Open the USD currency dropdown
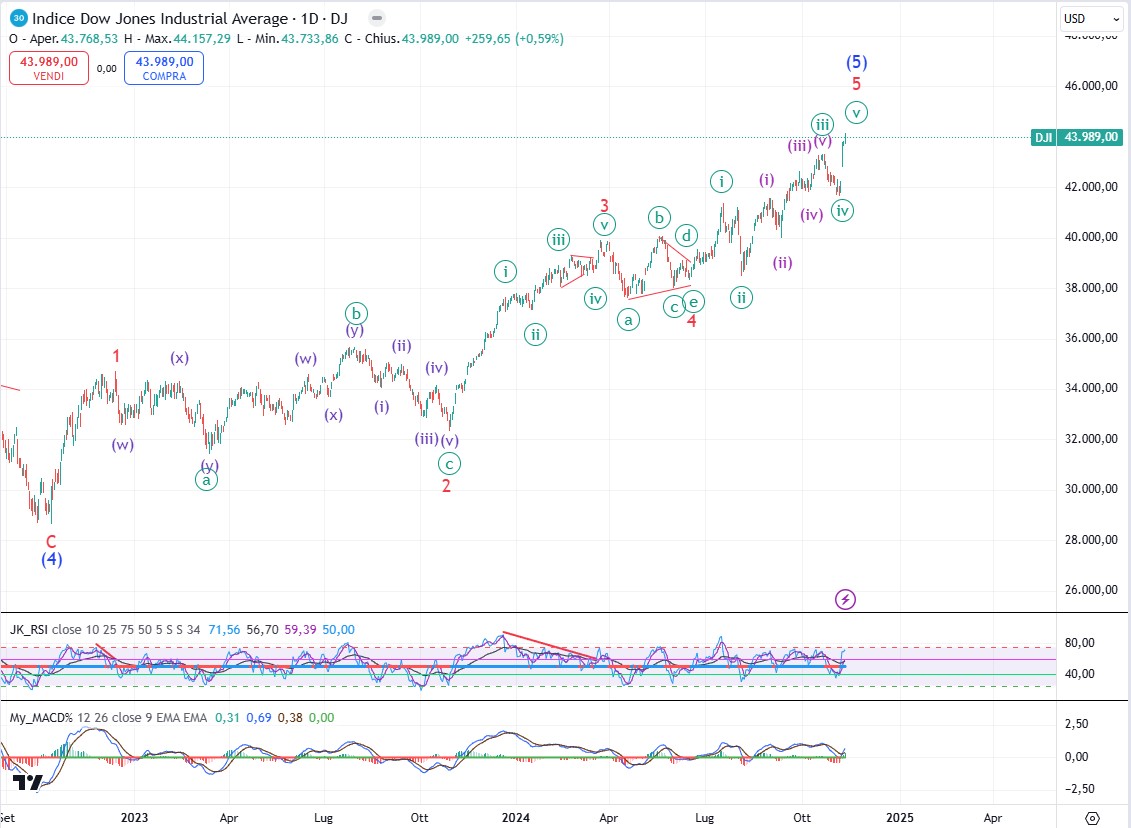This screenshot has height=828, width=1131. 1092,19
